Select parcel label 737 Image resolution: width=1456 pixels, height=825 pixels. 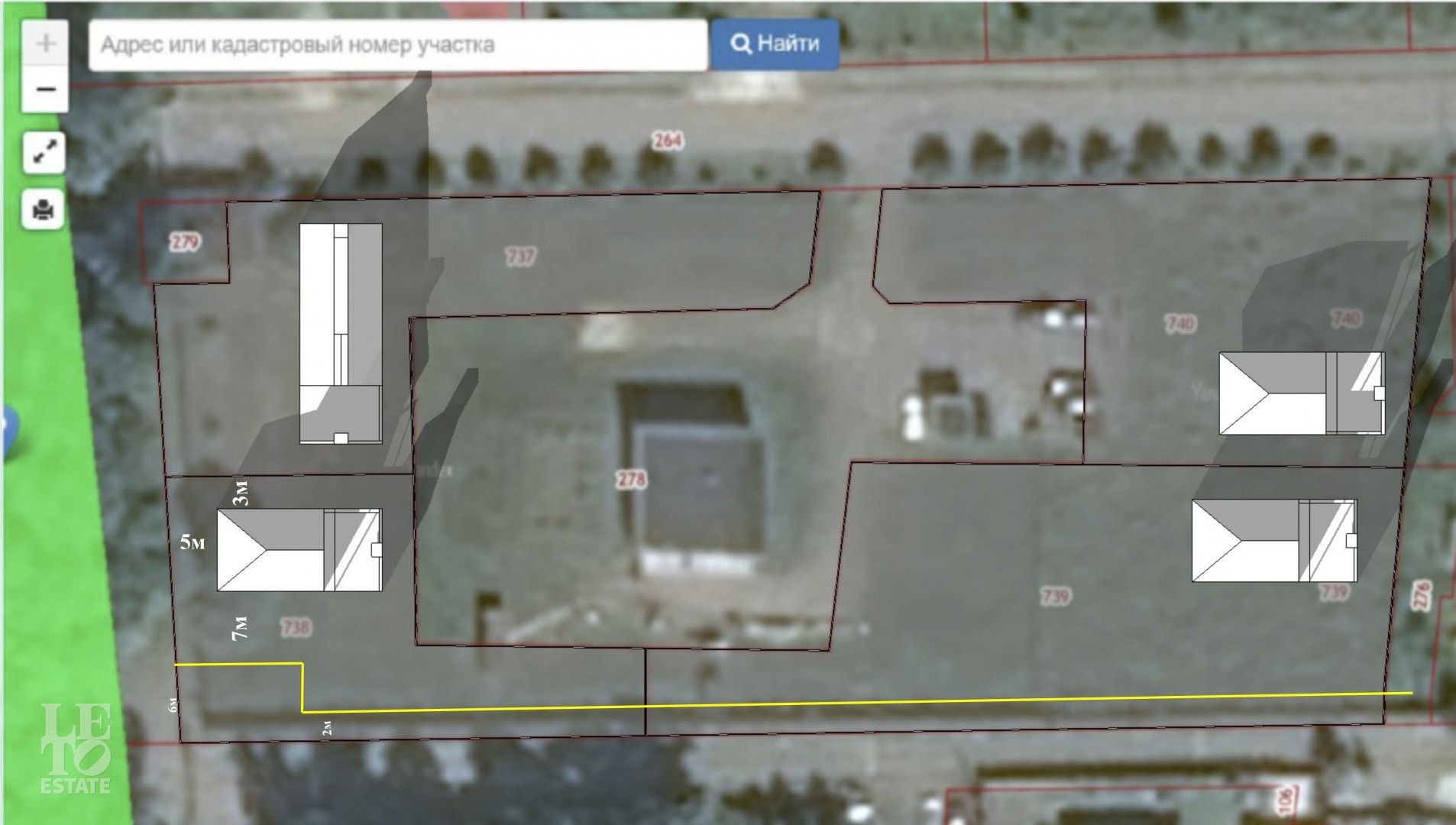[x=520, y=256]
